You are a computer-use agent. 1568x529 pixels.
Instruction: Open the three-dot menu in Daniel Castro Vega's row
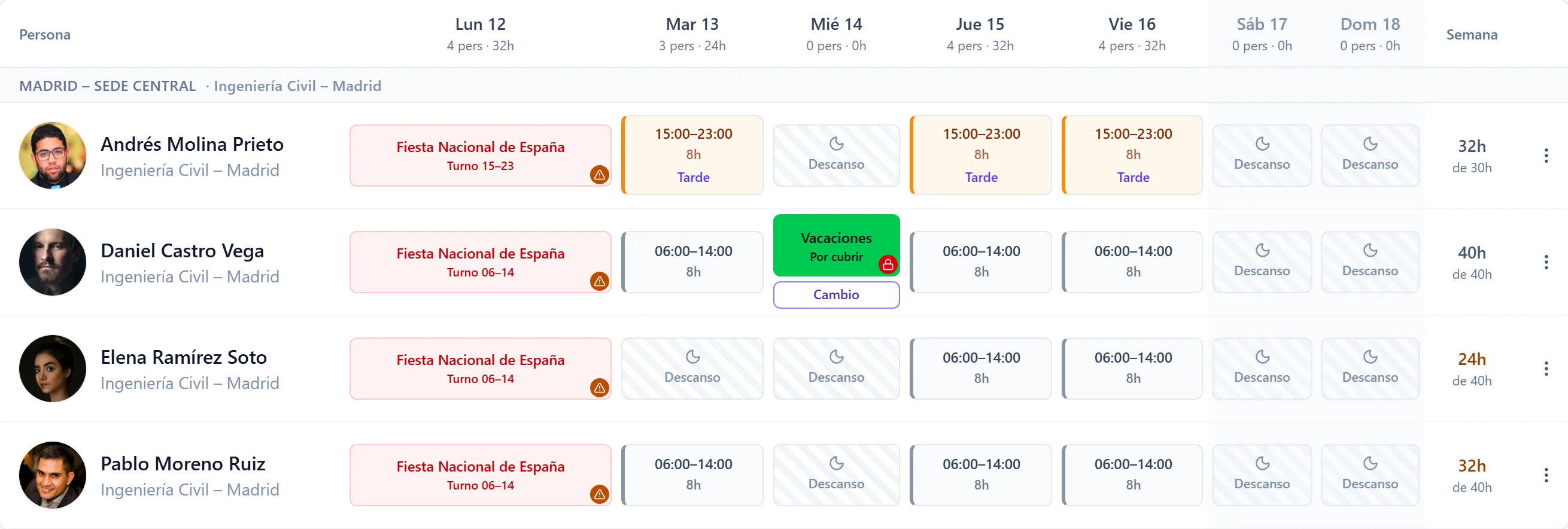(1545, 262)
